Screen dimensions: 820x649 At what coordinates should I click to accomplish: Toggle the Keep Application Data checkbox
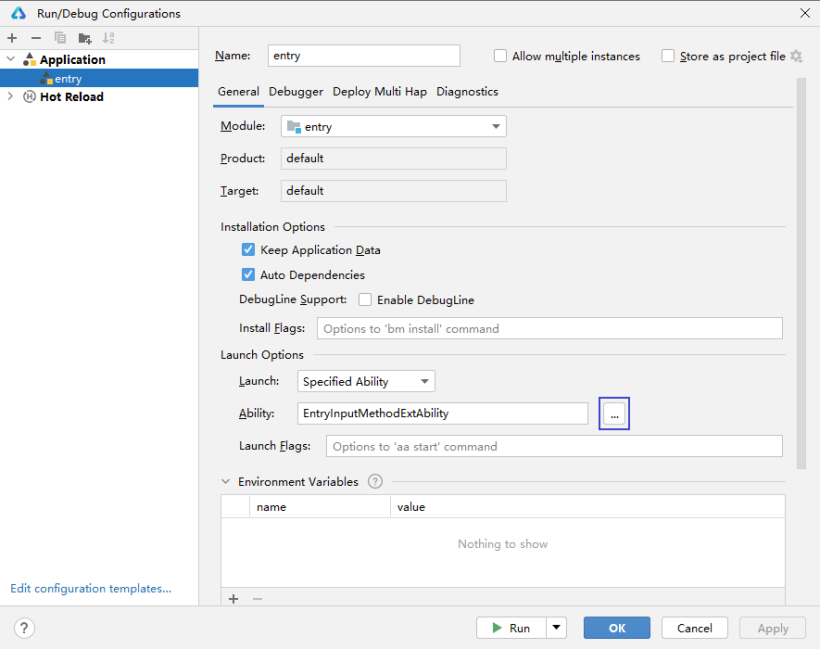point(248,250)
